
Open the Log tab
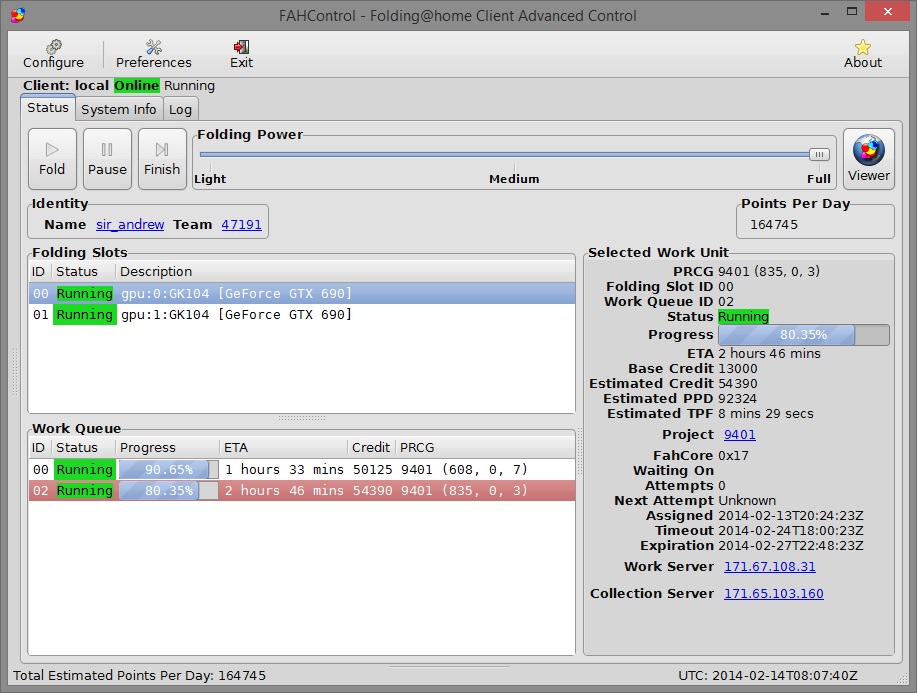[x=180, y=109]
